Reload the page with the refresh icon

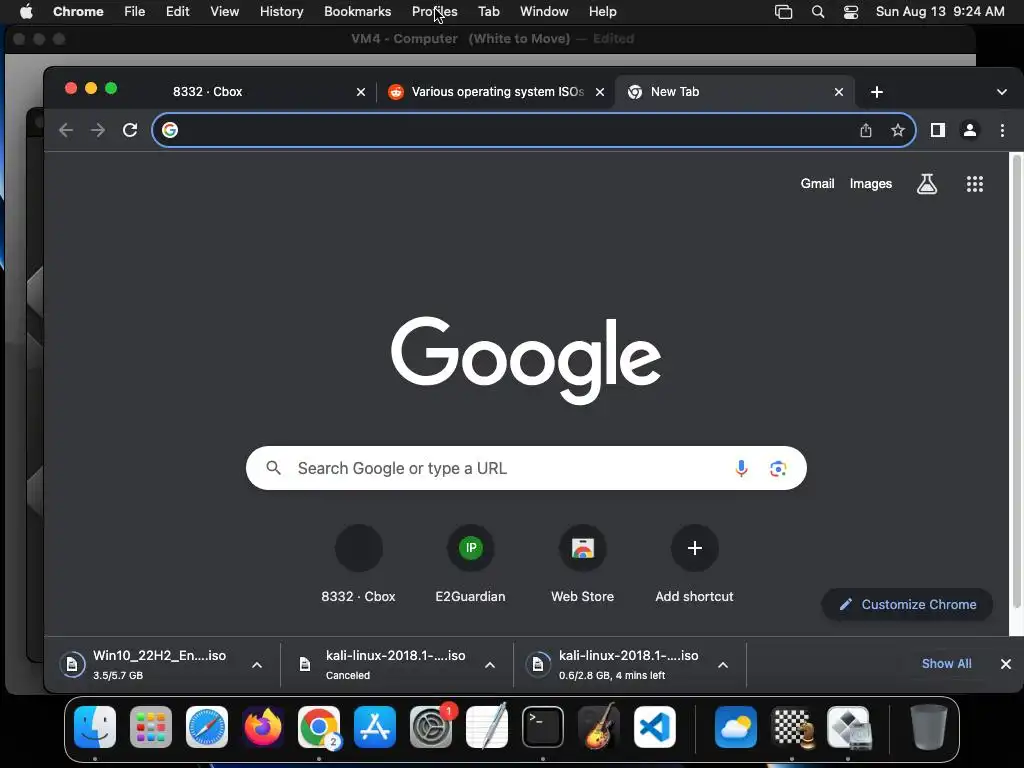[x=130, y=130]
